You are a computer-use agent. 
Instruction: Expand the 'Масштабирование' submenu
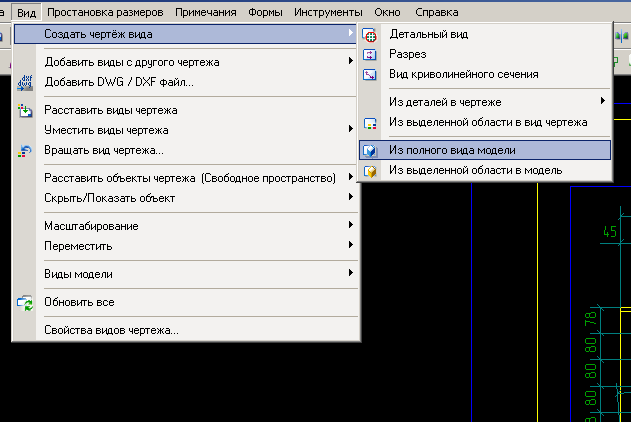point(350,226)
